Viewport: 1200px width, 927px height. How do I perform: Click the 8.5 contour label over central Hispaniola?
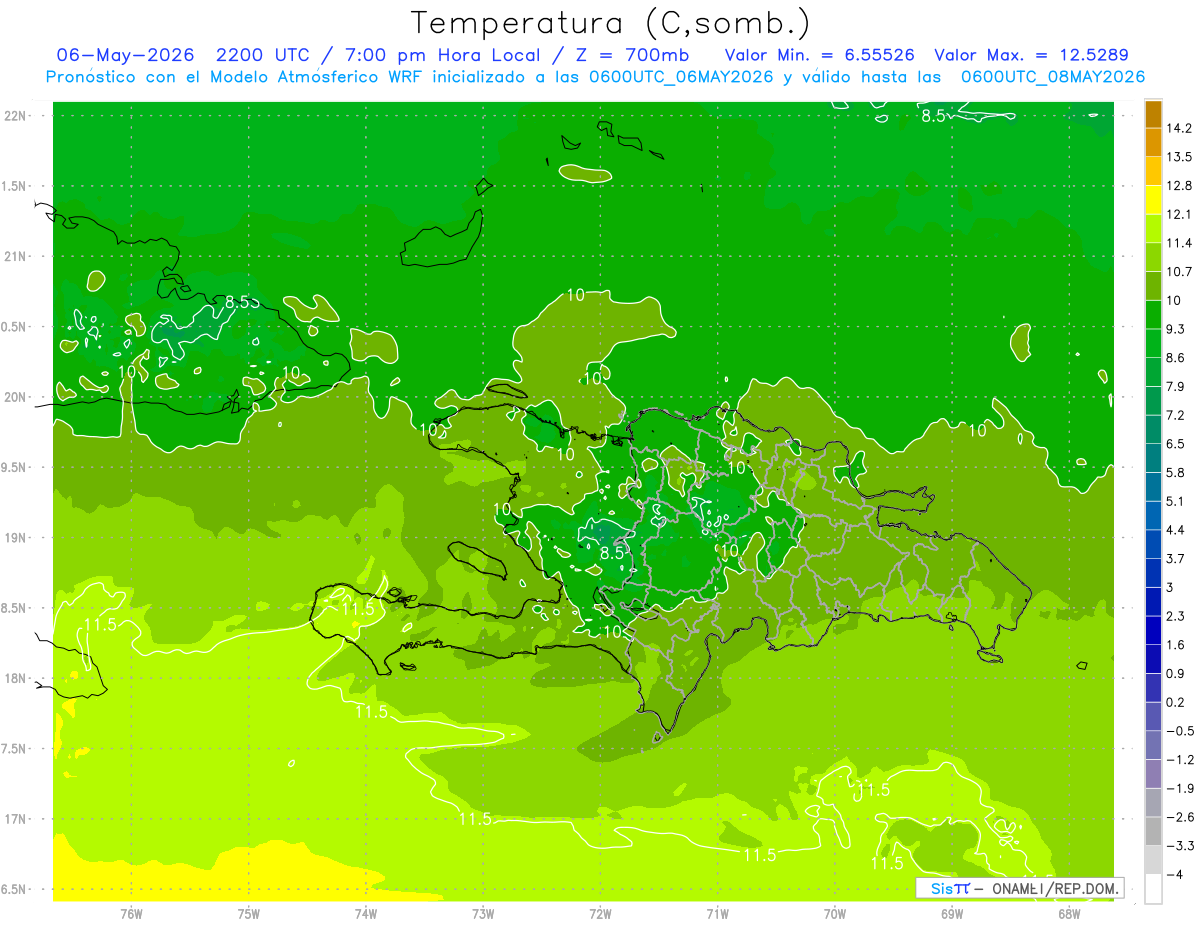click(612, 552)
